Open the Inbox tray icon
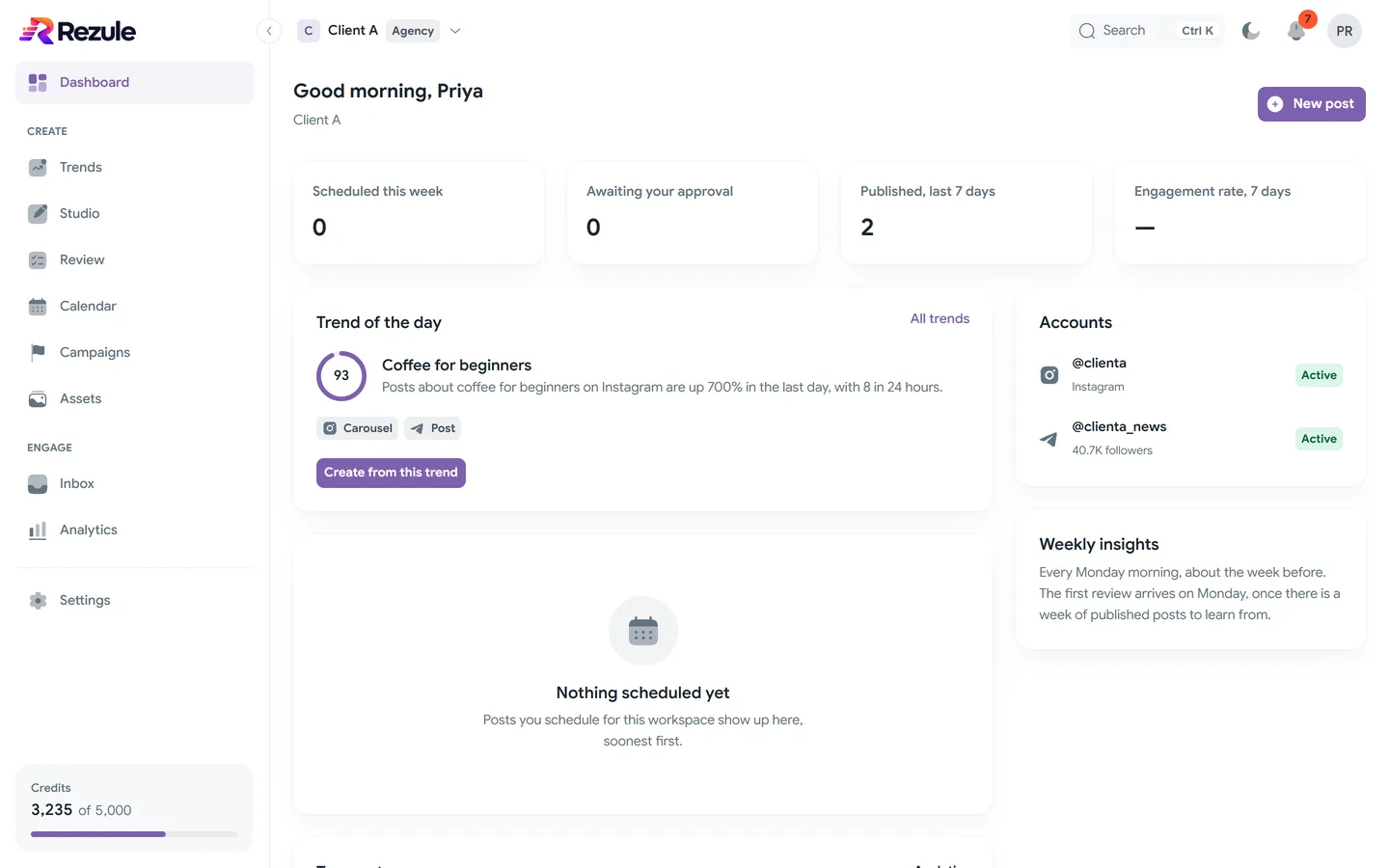This screenshot has width=1389, height=868. [x=38, y=484]
